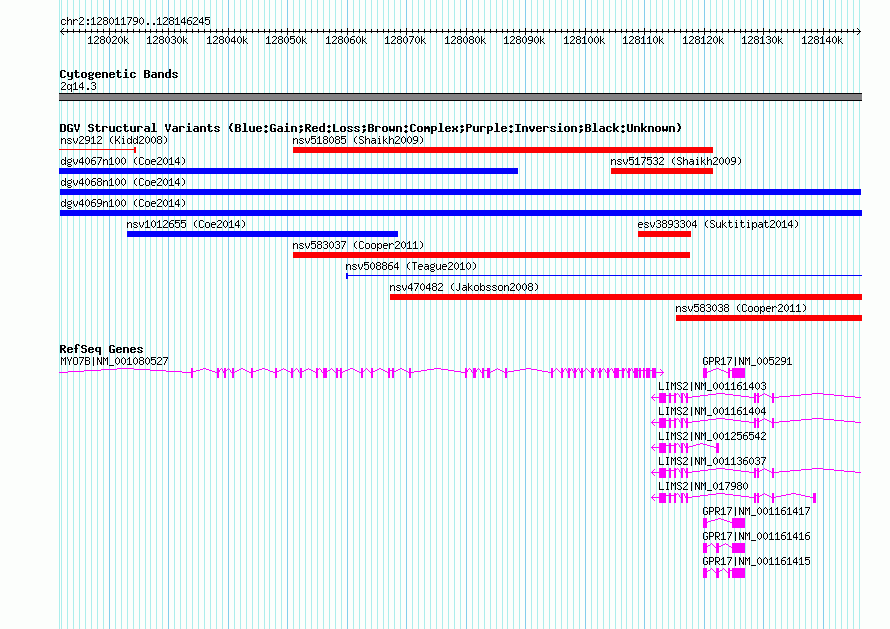Screen dimensions: 890x629
Task: Open gene GPR17|NM_001161417 label
Action: click(756, 511)
